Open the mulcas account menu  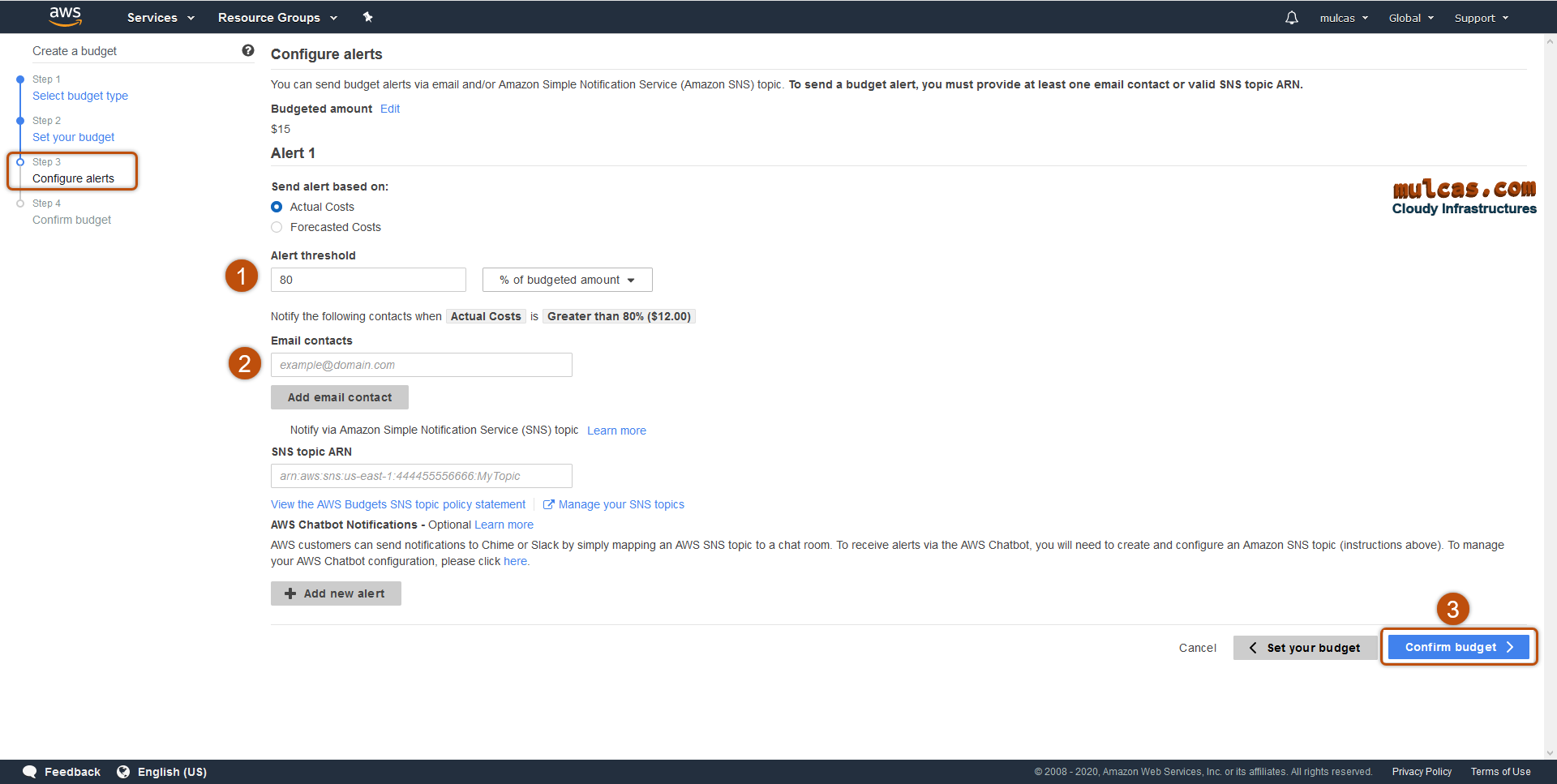[x=1343, y=18]
